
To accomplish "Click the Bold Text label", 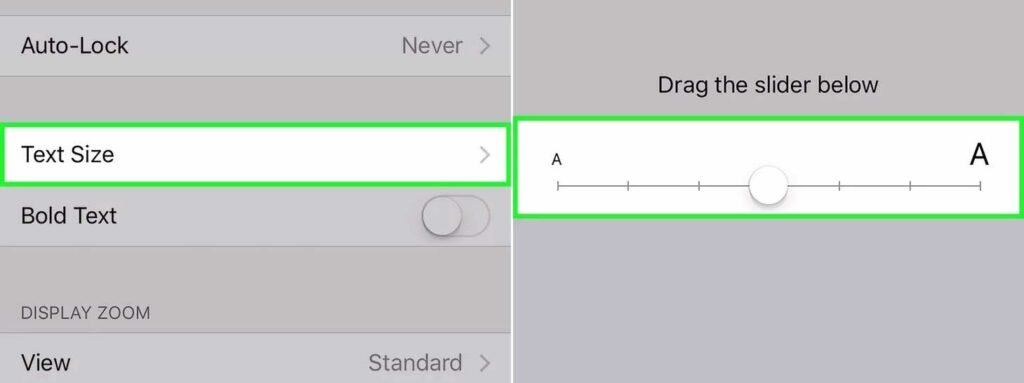I will click(x=69, y=216).
